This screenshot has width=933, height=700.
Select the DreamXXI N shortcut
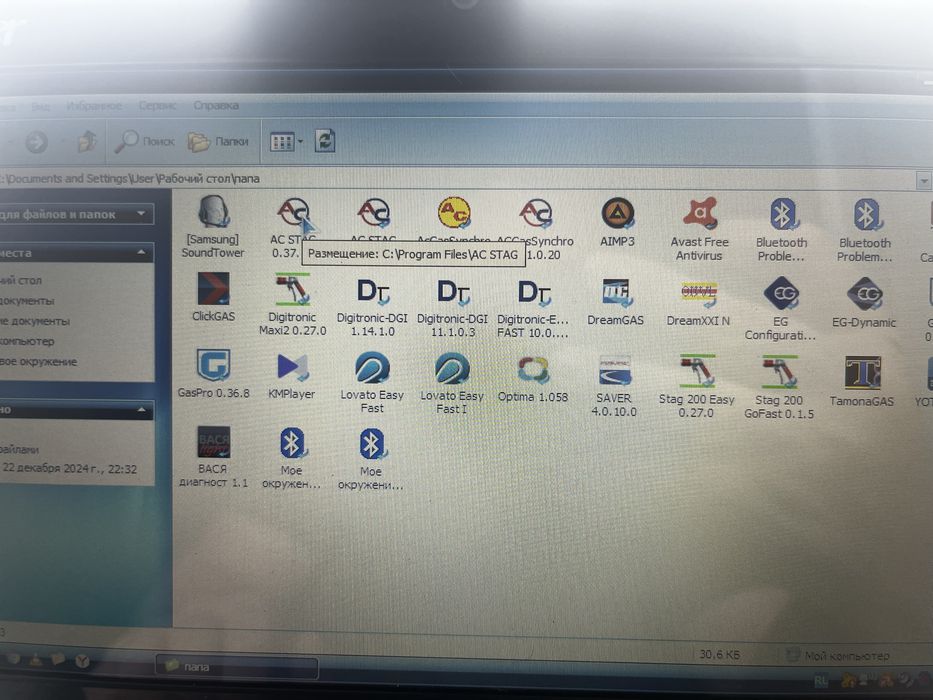pyautogui.click(x=698, y=302)
